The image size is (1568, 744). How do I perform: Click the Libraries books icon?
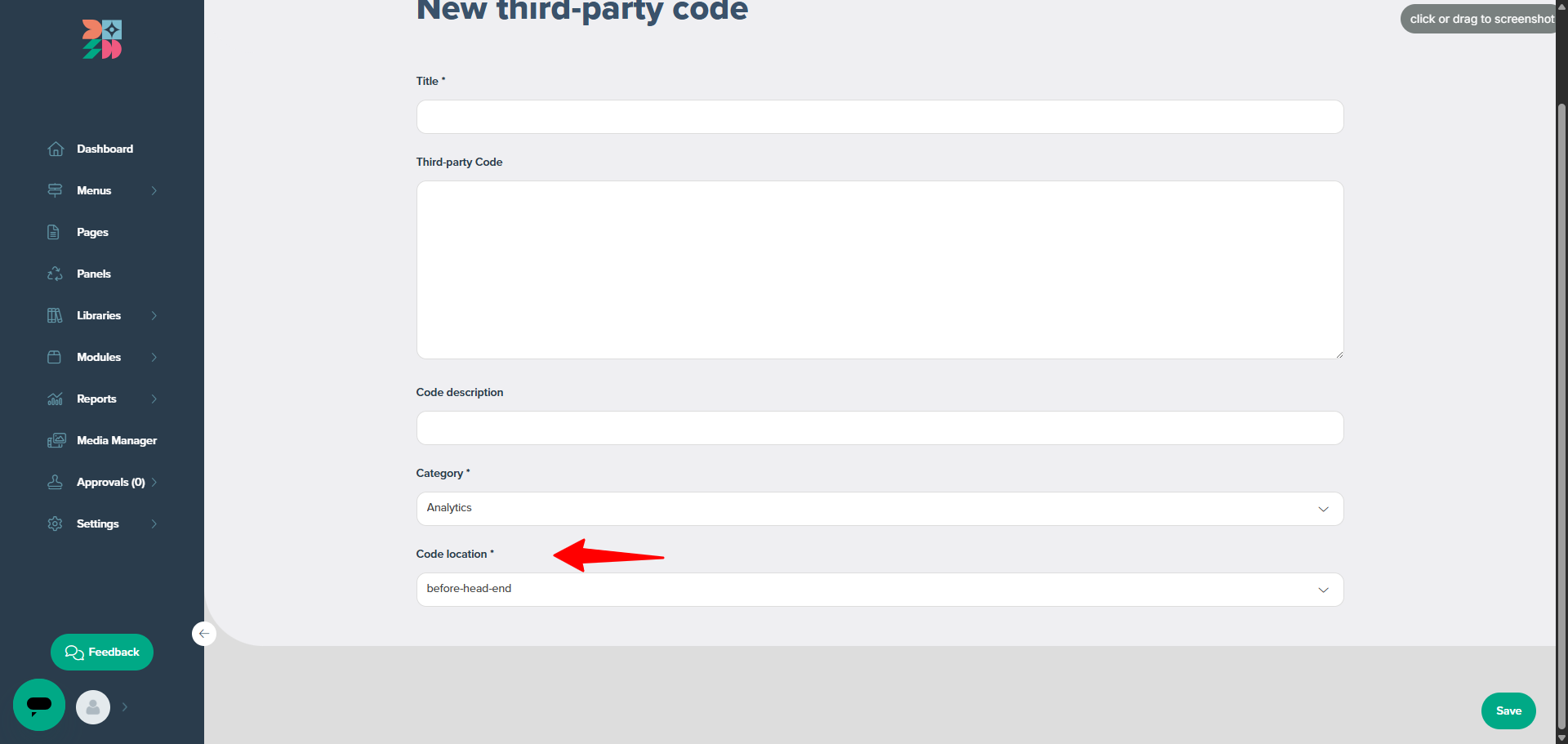point(55,315)
